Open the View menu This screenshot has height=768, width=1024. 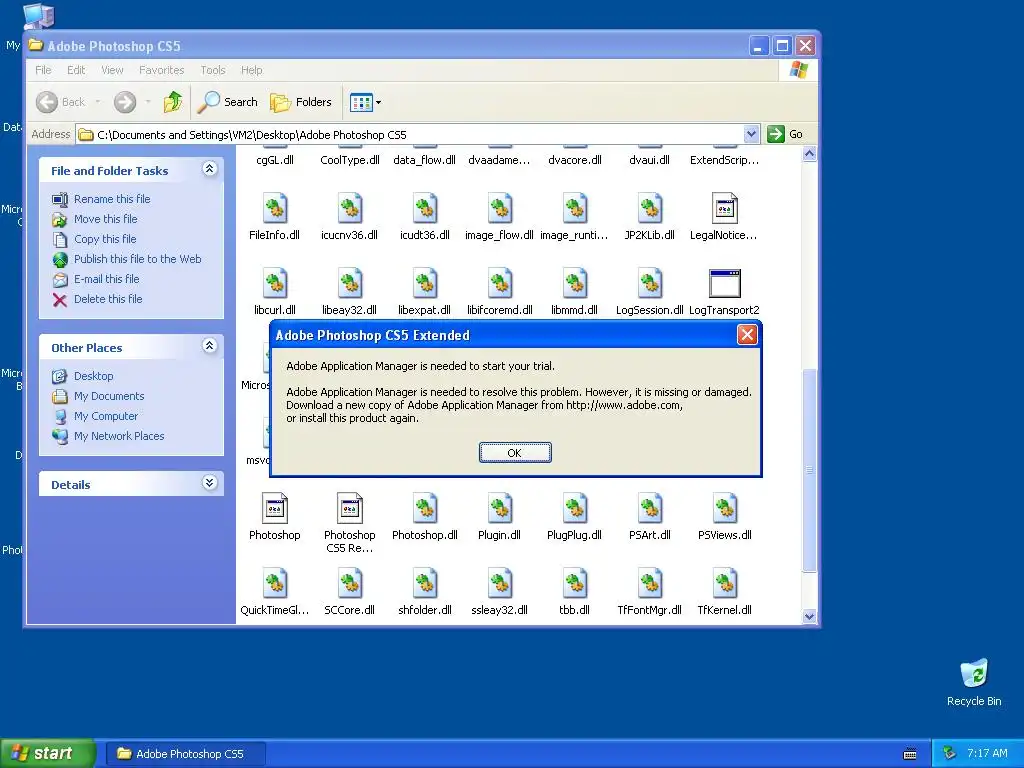tap(112, 70)
